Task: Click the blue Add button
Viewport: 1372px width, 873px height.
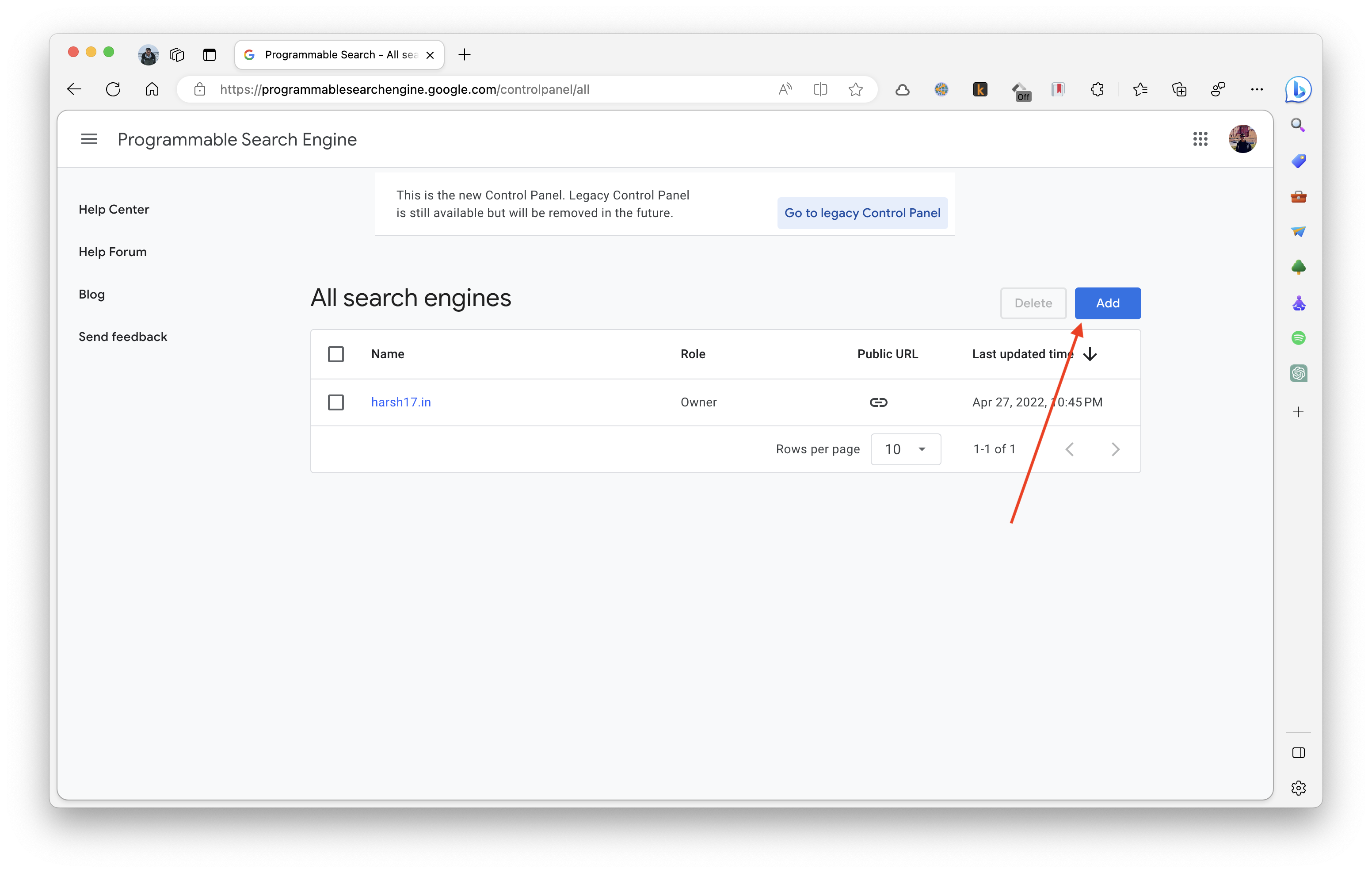Action: pos(1107,303)
